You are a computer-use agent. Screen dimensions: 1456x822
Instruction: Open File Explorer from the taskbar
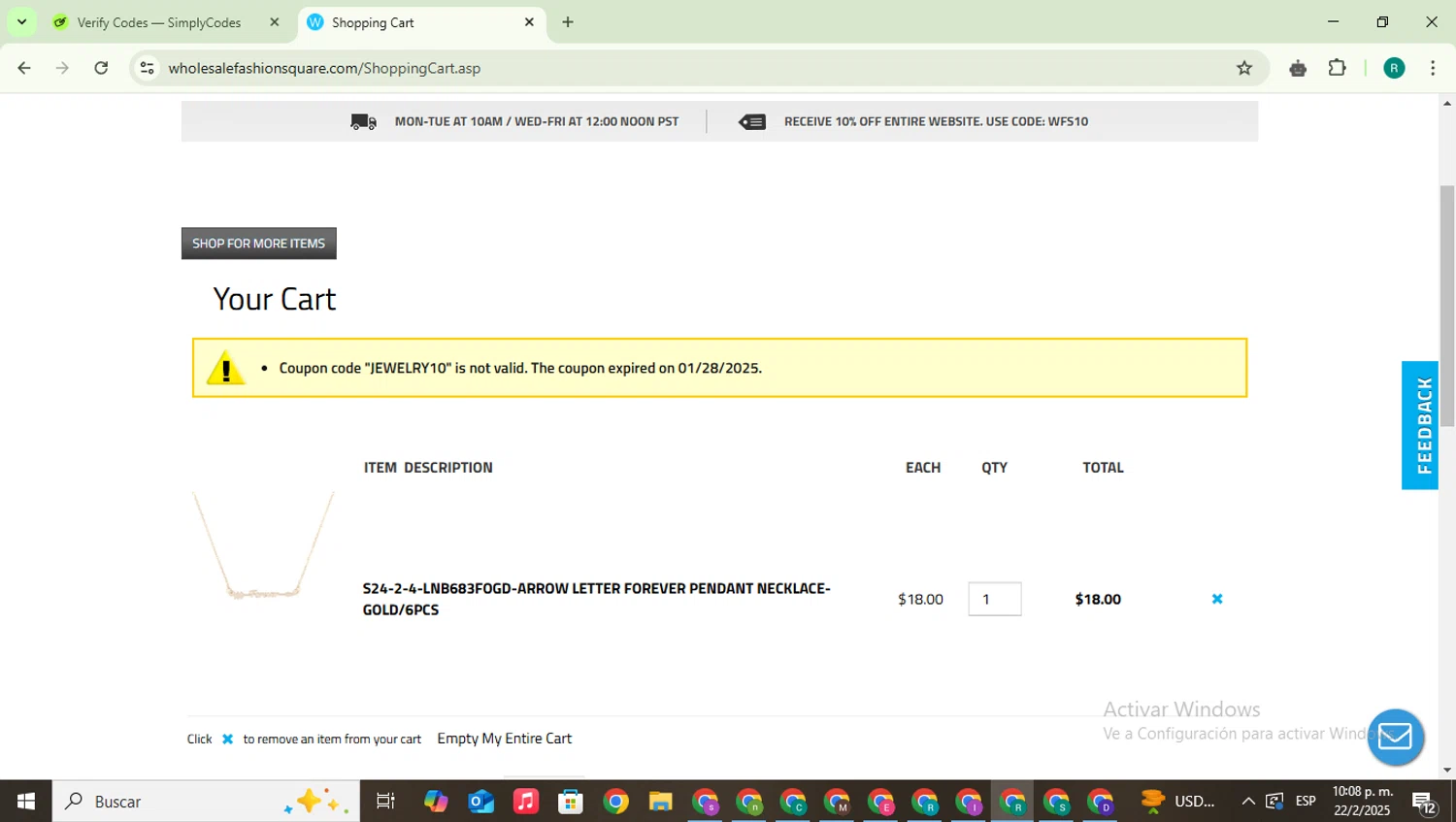point(661,802)
